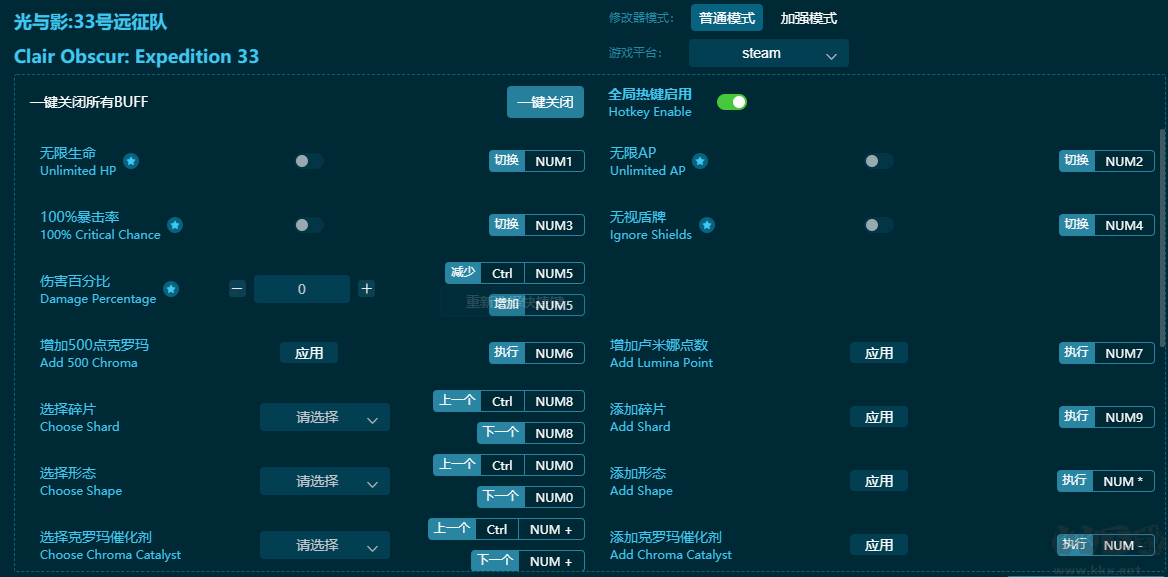Click the Ctrl NUM8 previous shard hotkey

click(x=509, y=401)
